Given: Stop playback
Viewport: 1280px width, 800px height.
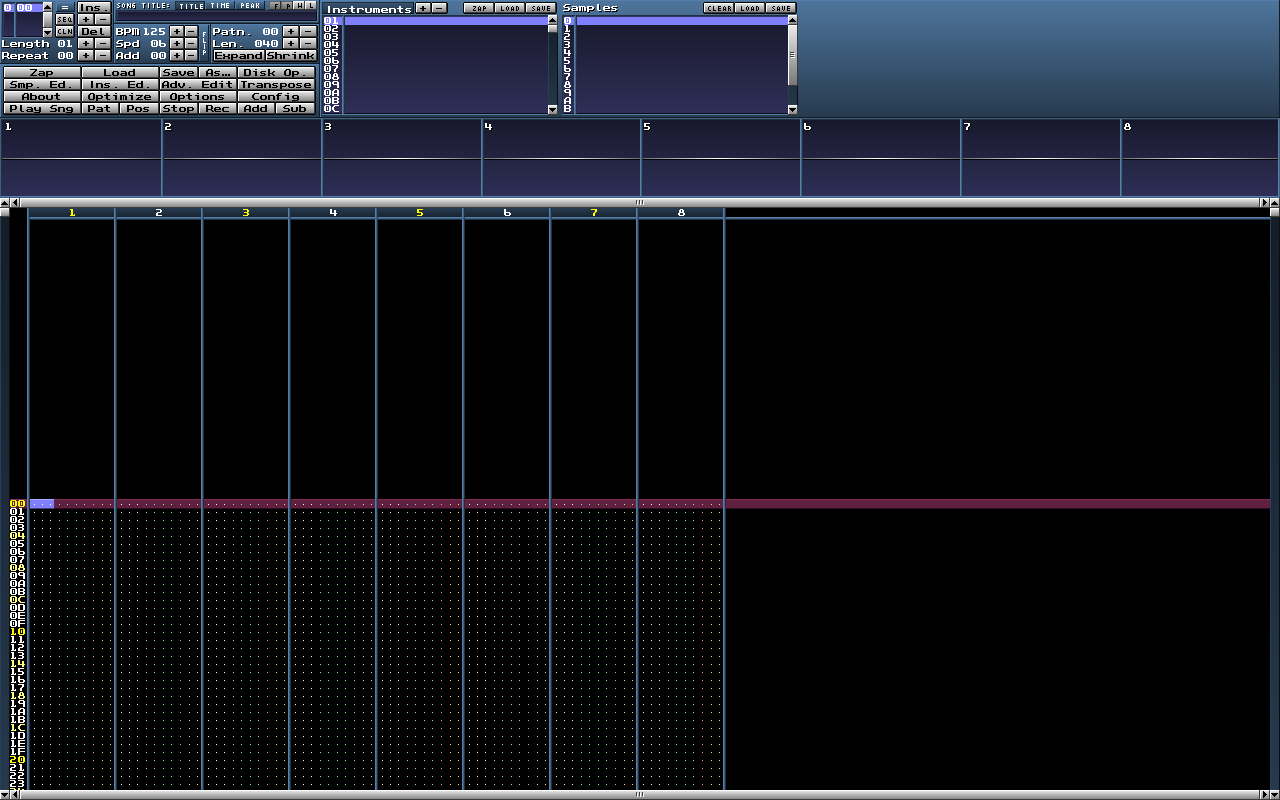Looking at the screenshot, I should coord(178,109).
